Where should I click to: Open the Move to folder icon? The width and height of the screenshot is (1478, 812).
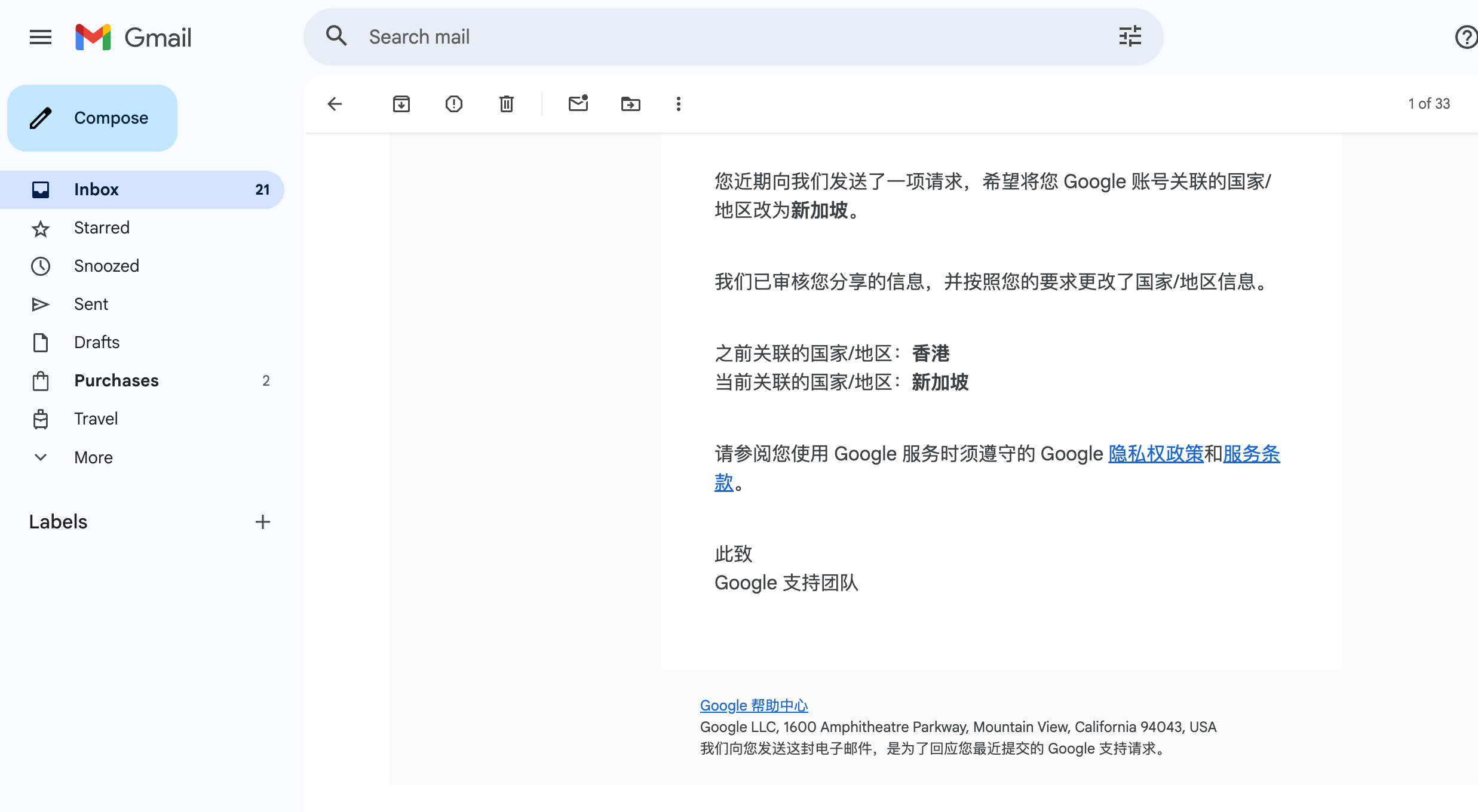coord(630,104)
